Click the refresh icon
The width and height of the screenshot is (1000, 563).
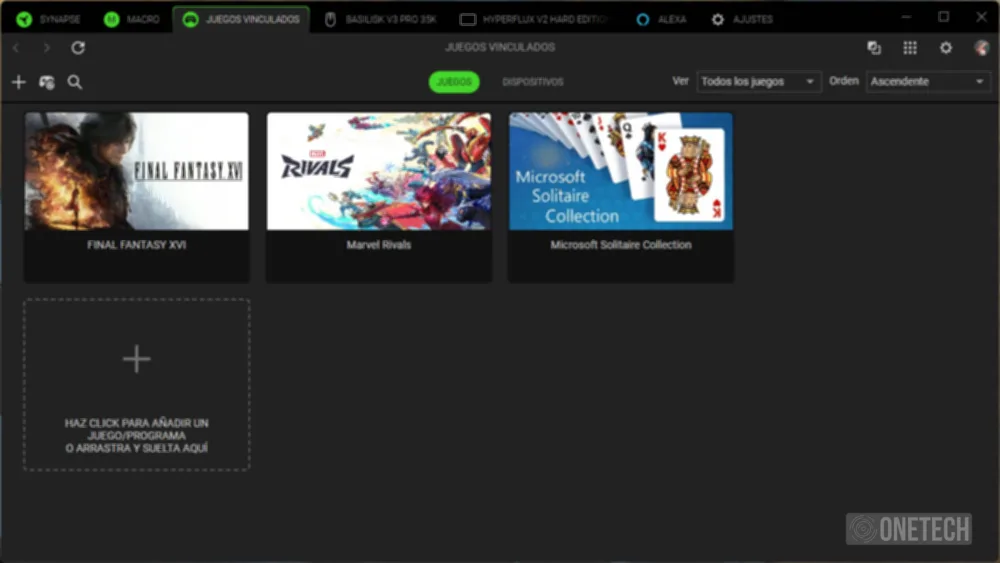coord(78,48)
